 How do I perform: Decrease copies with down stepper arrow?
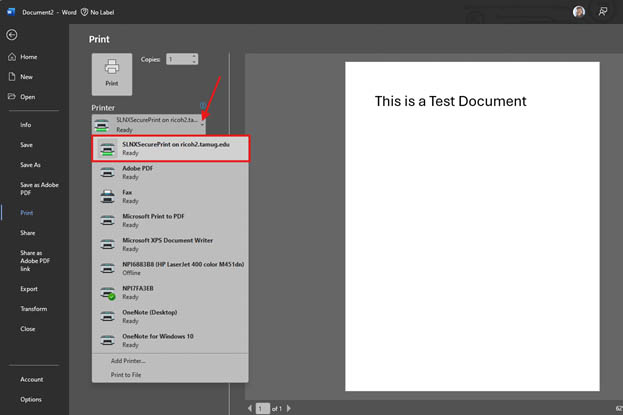point(194,62)
